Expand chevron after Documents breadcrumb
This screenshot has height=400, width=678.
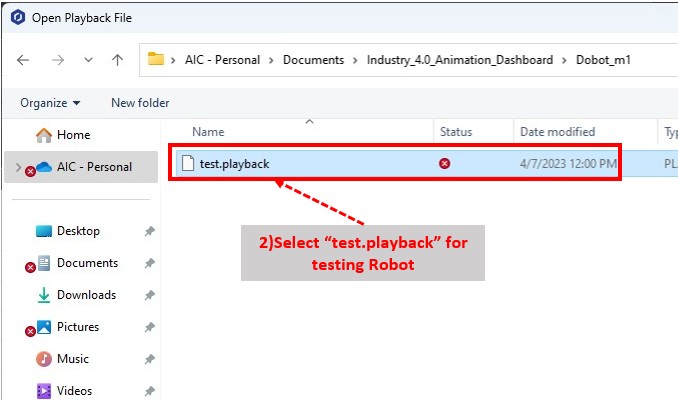tap(355, 60)
